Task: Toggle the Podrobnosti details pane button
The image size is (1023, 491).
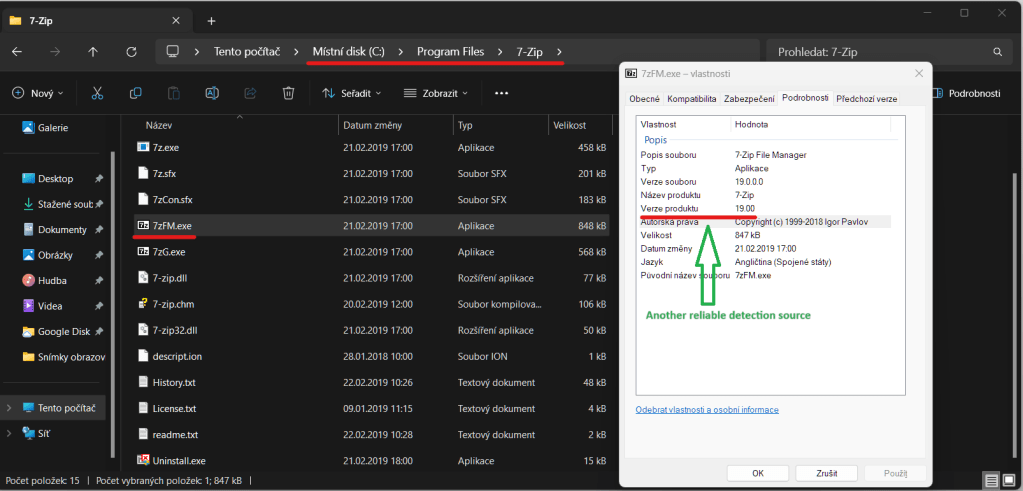Action: pyautogui.click(x=965, y=93)
